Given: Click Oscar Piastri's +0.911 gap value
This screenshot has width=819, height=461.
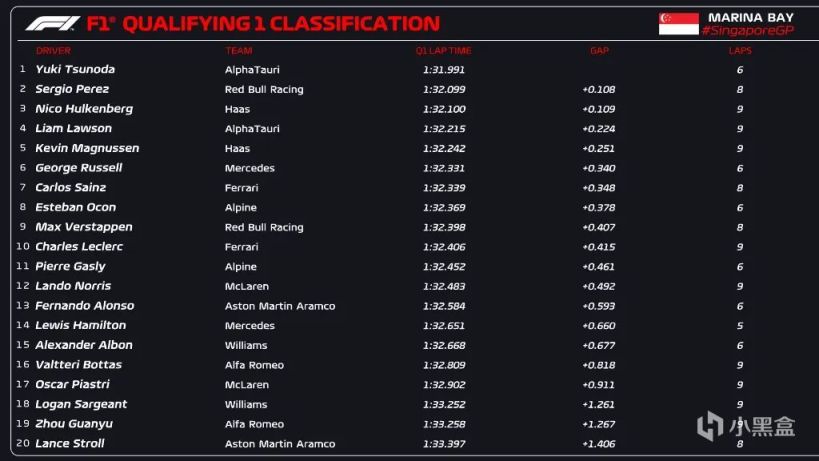Looking at the screenshot, I should point(598,384).
